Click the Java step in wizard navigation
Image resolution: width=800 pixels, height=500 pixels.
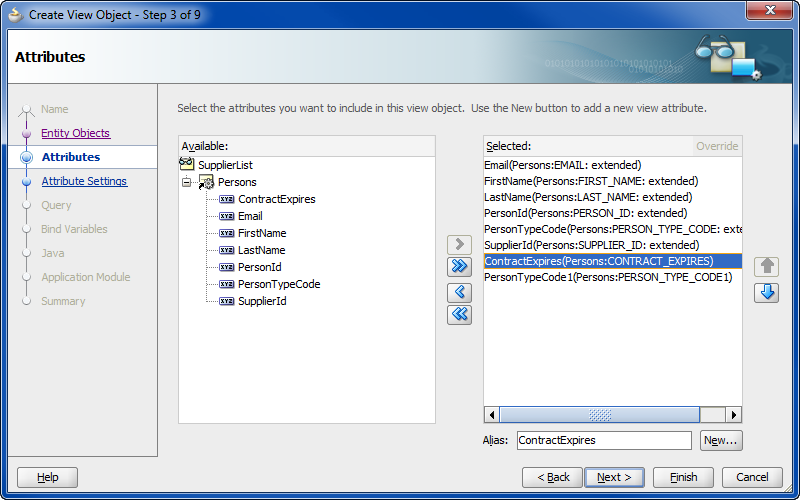click(x=53, y=253)
